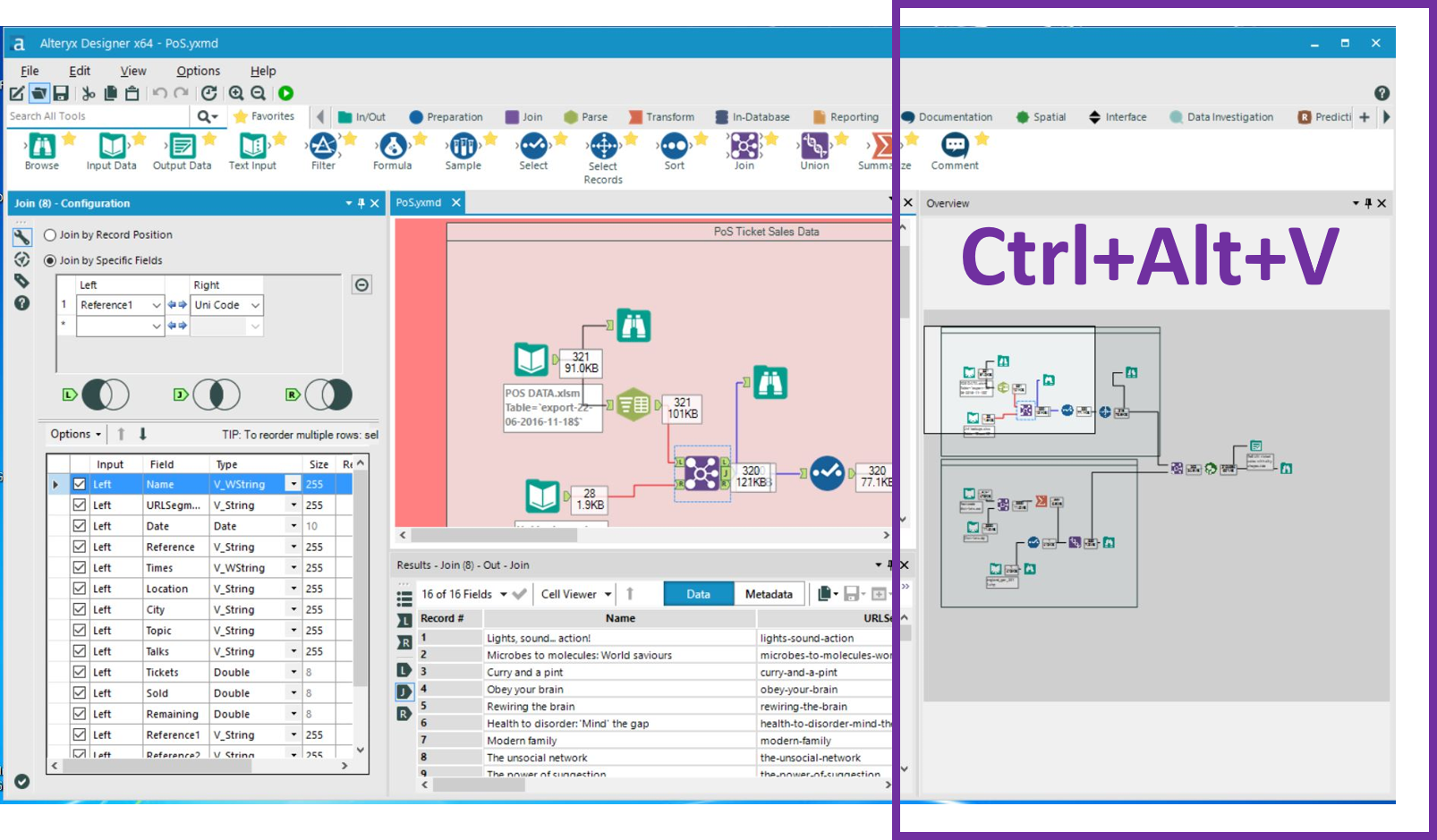Save the workflow via floppy icon

point(61,93)
